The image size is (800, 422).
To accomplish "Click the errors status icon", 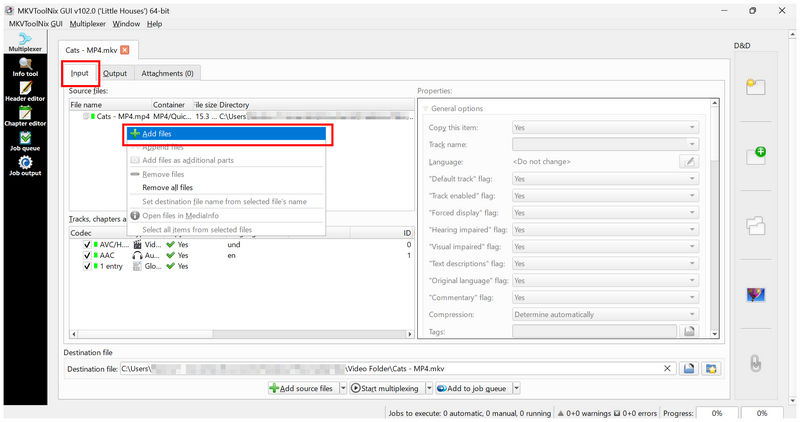I will pyautogui.click(x=616, y=413).
